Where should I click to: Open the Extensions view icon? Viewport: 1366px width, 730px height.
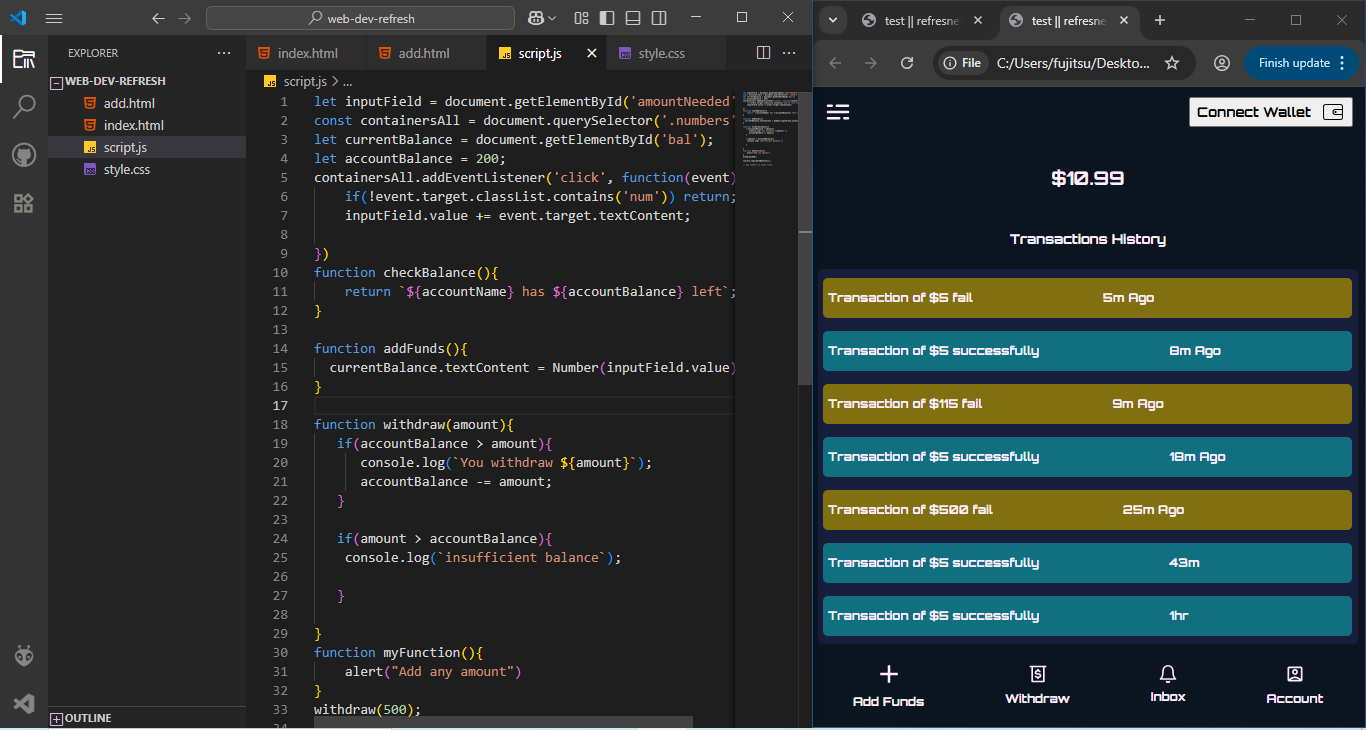point(24,204)
